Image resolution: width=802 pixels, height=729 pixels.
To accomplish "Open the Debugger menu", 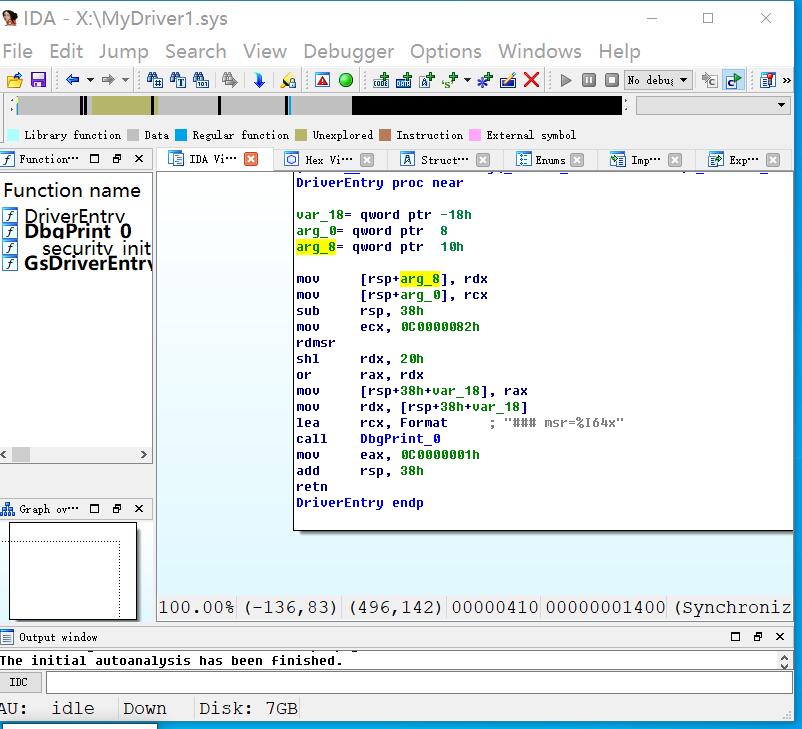I will (348, 51).
